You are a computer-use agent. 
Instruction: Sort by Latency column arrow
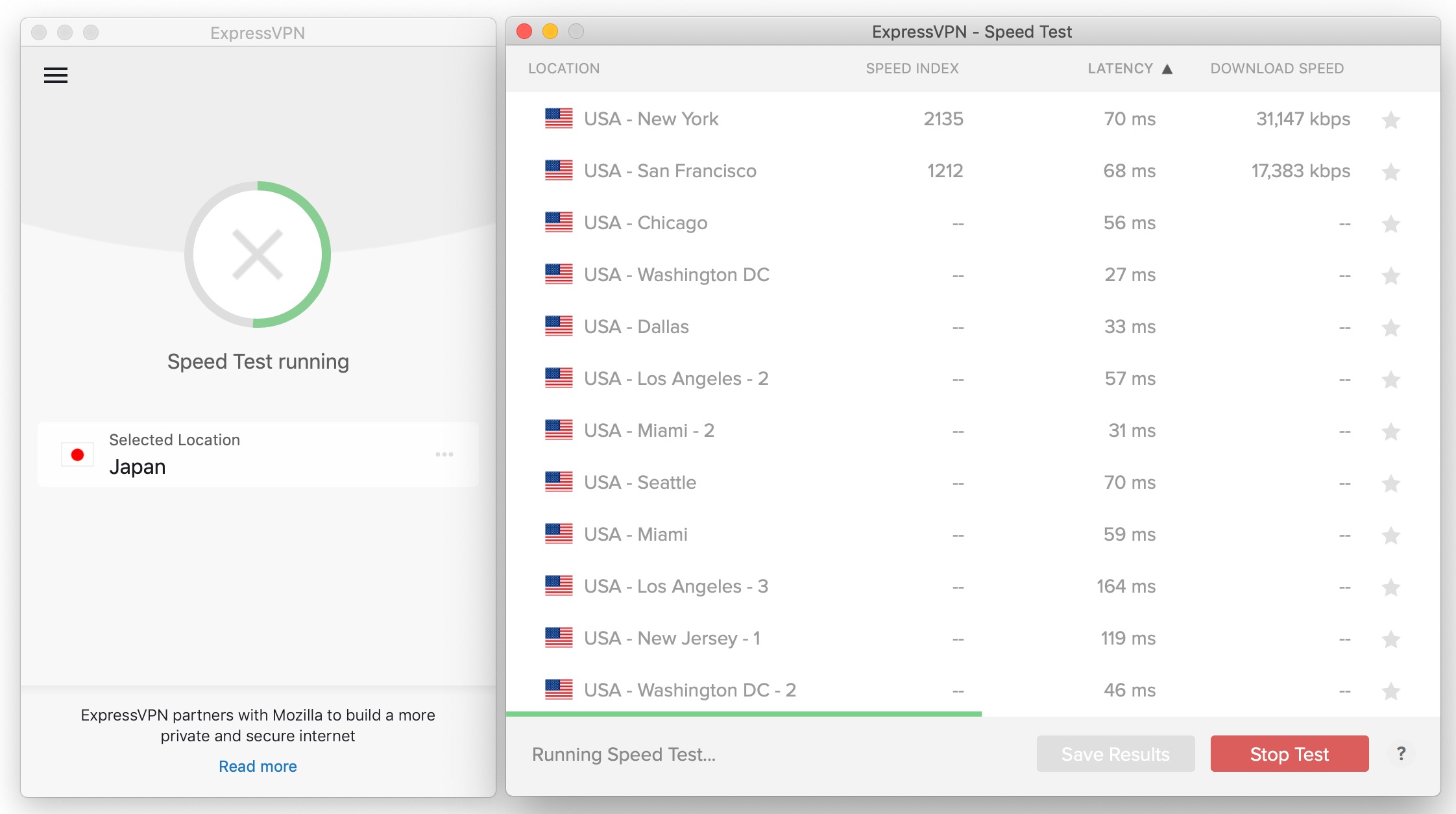click(1167, 69)
